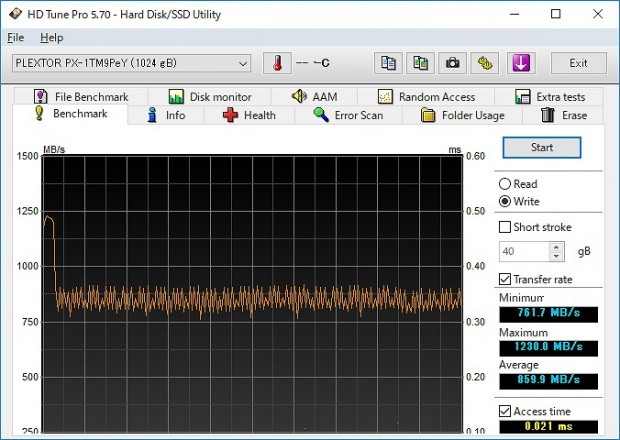Viewport: 620px width, 440px height.
Task: Copy info text to clipboard icon
Action: pos(389,63)
